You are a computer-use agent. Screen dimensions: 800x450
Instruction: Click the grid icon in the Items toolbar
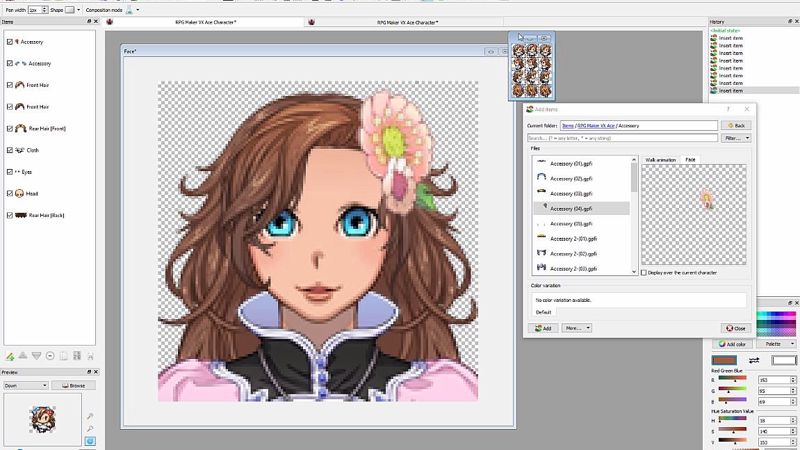[77, 356]
